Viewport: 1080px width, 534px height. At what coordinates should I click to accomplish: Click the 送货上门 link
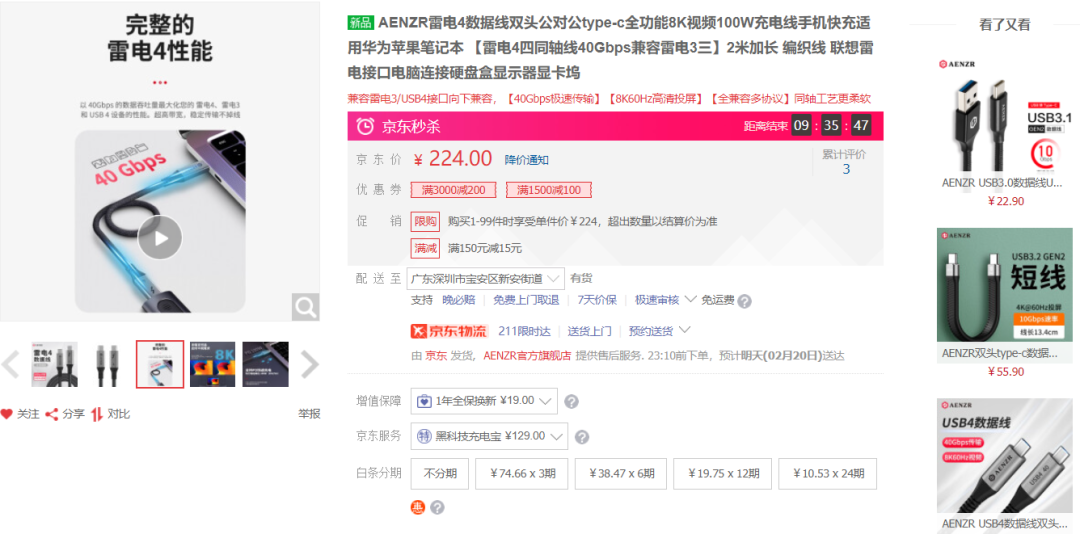point(590,331)
